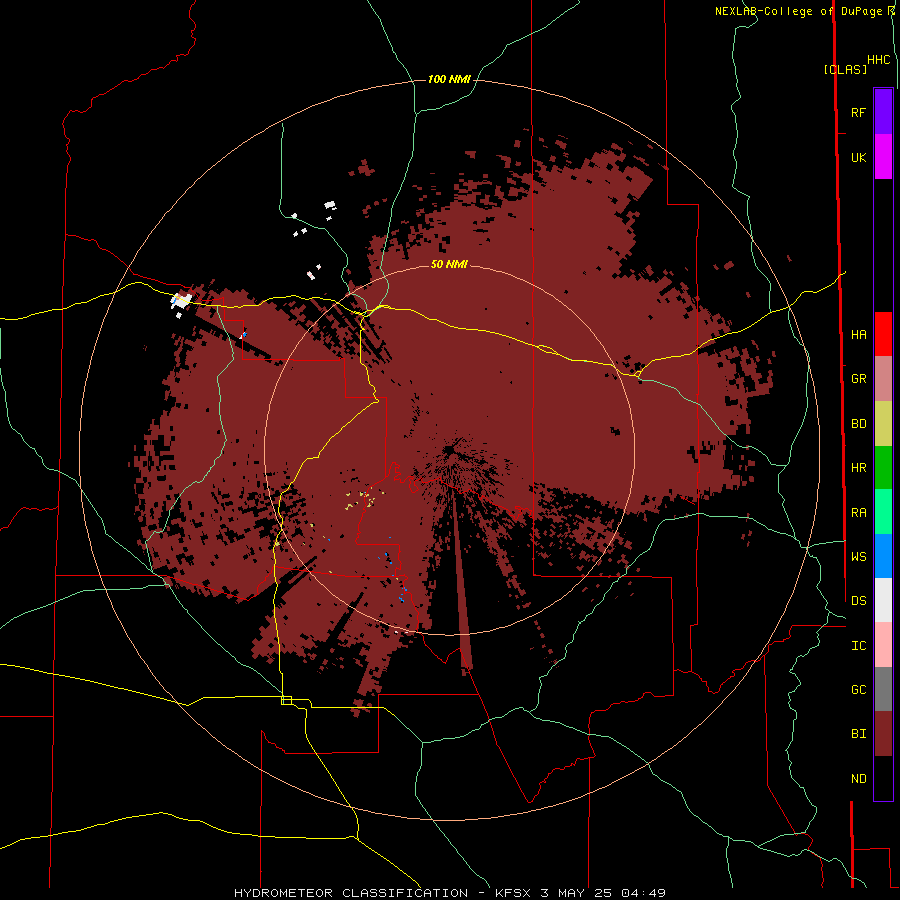Click the BD legend label

click(858, 424)
